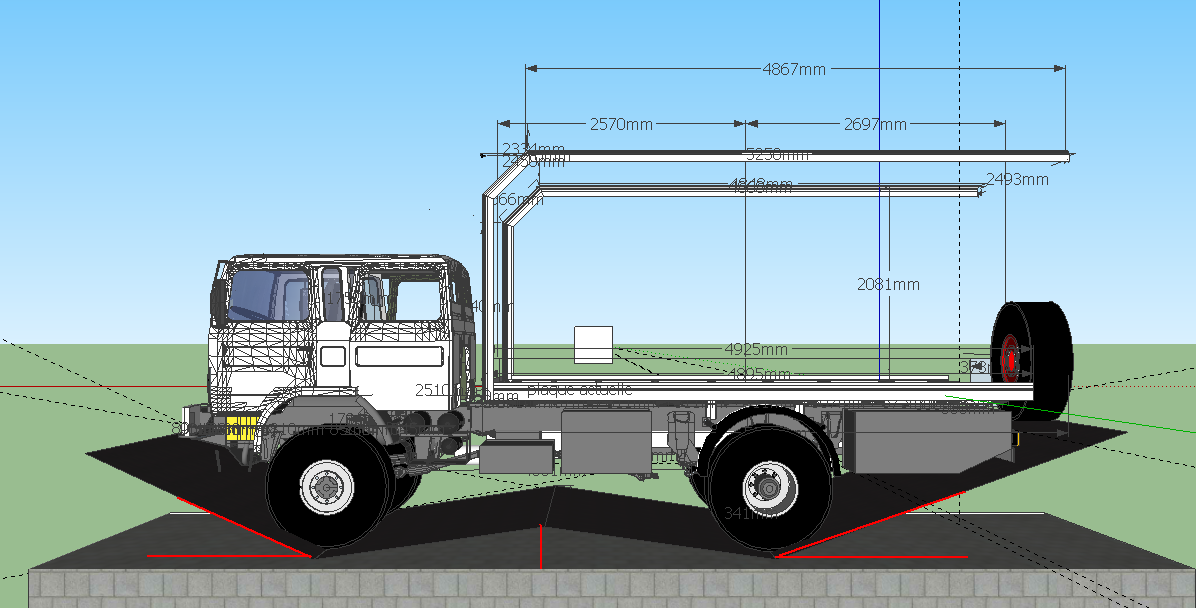Click the front wheel hub of truck

coord(325,487)
